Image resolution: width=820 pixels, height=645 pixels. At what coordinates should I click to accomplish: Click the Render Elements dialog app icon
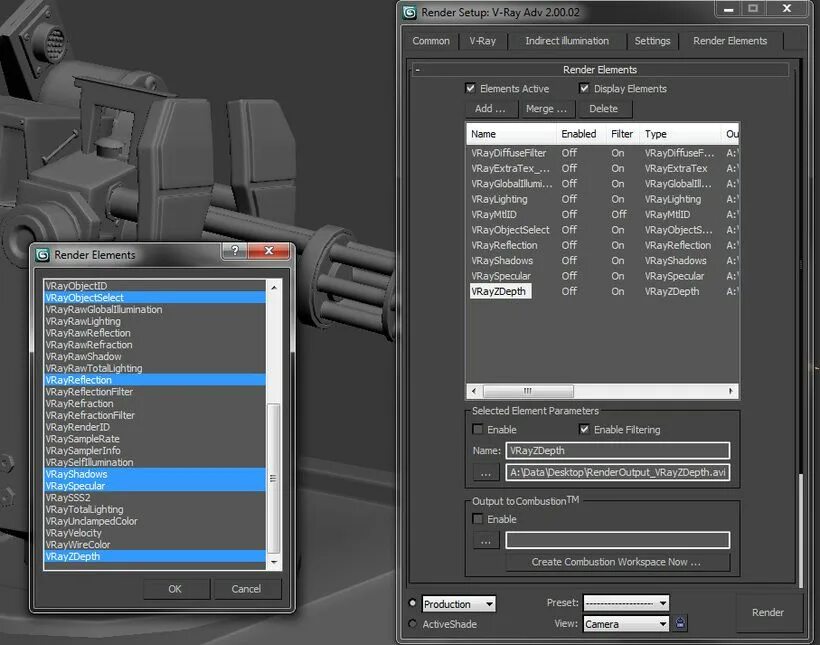pyautogui.click(x=42, y=255)
